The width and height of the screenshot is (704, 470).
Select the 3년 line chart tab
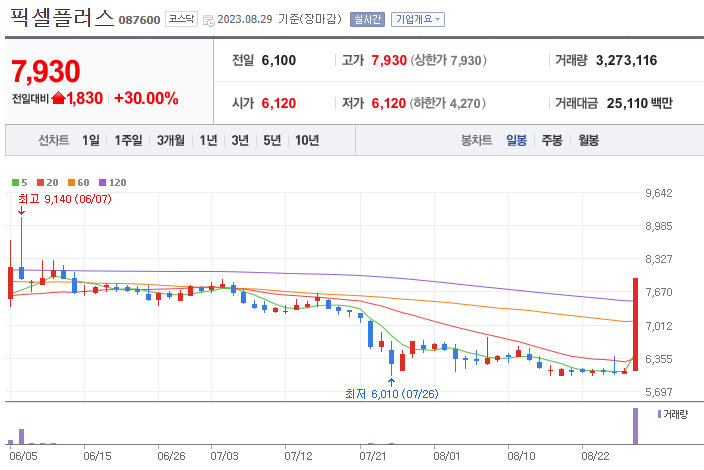[240, 141]
